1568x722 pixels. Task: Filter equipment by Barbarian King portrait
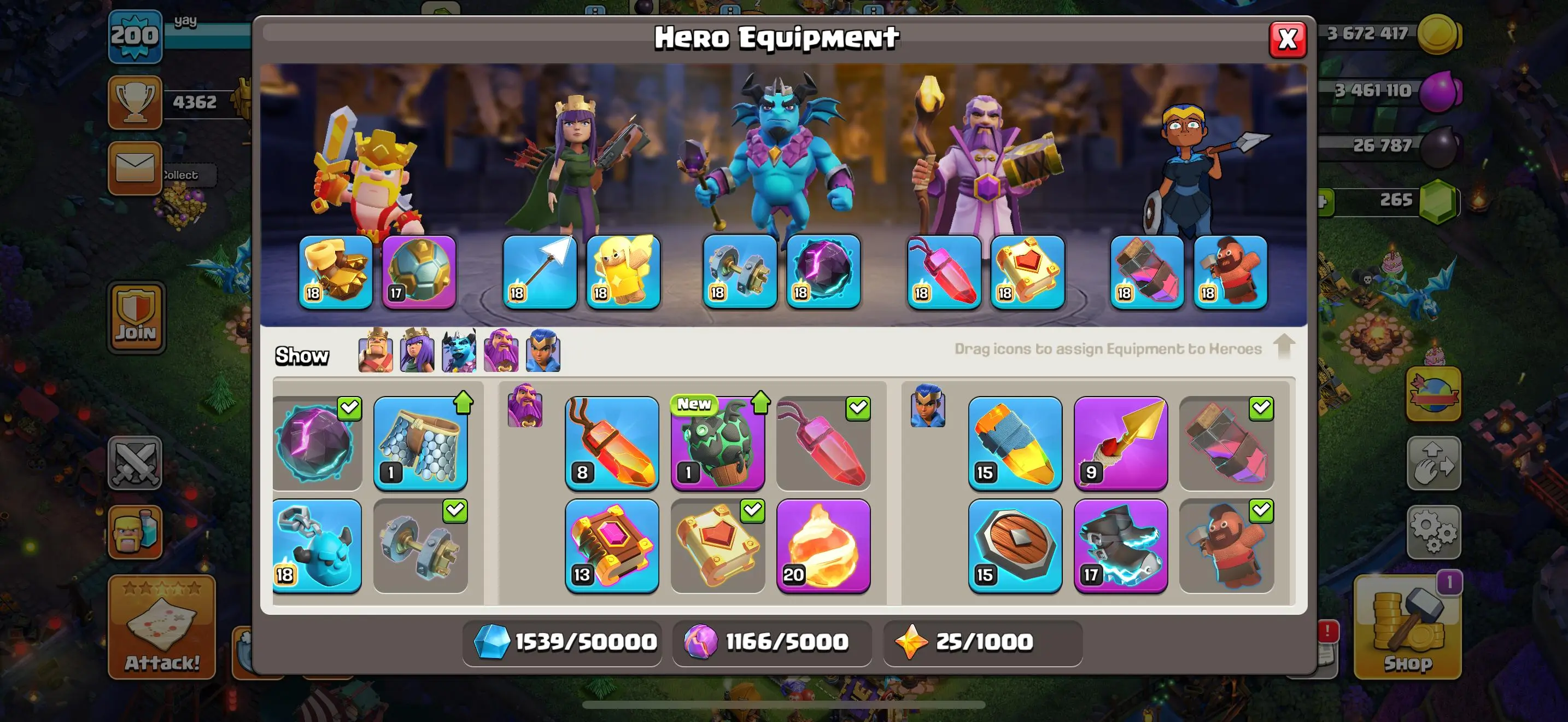[x=376, y=351]
